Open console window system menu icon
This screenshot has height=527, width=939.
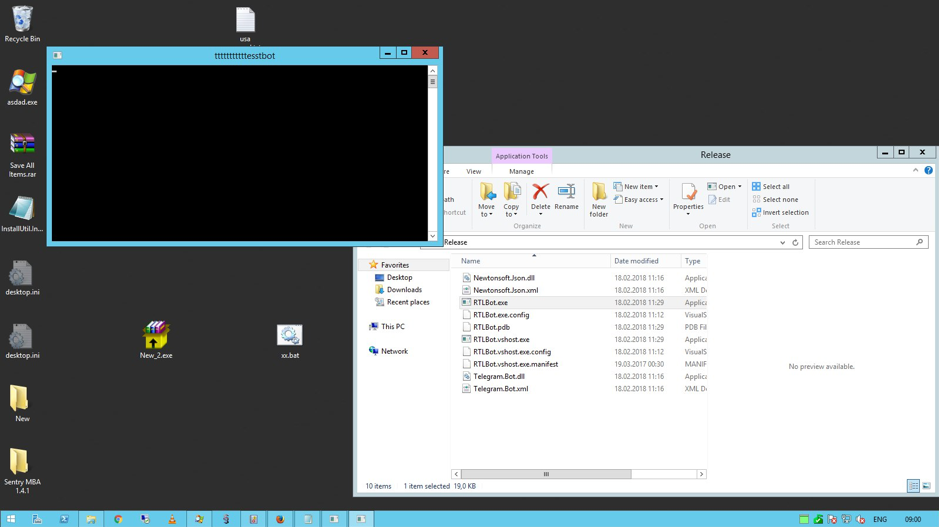57,55
